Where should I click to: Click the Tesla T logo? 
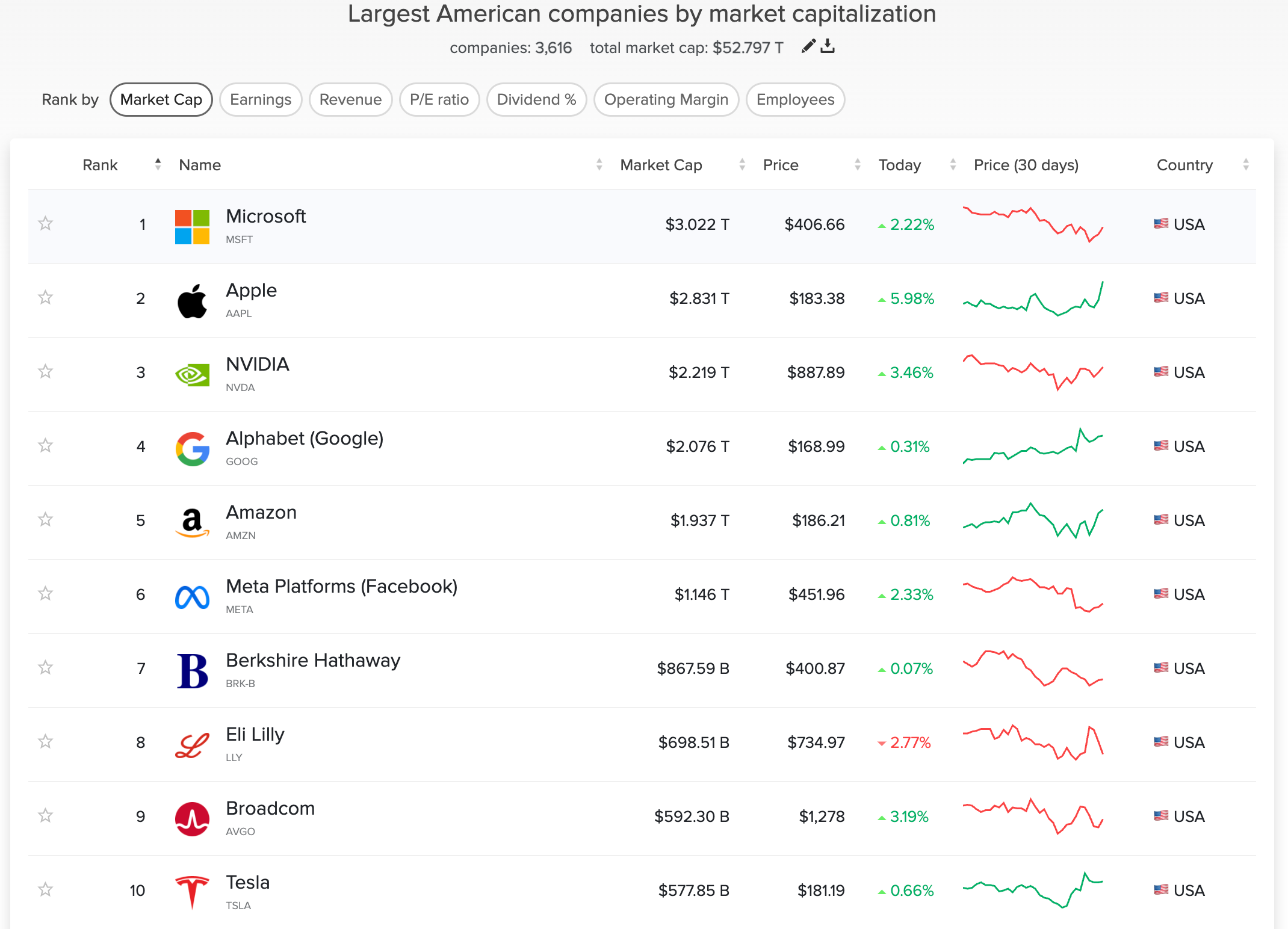coord(192,893)
